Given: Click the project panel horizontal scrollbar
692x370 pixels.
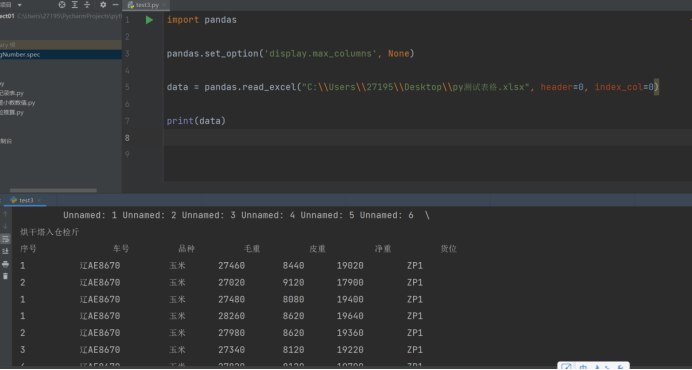Looking at the screenshot, I should (x=53, y=190).
